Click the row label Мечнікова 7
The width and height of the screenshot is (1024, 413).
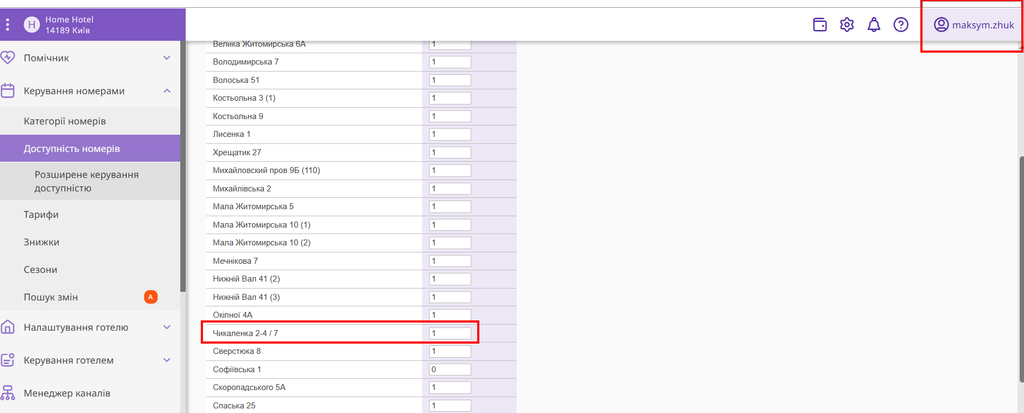235,261
